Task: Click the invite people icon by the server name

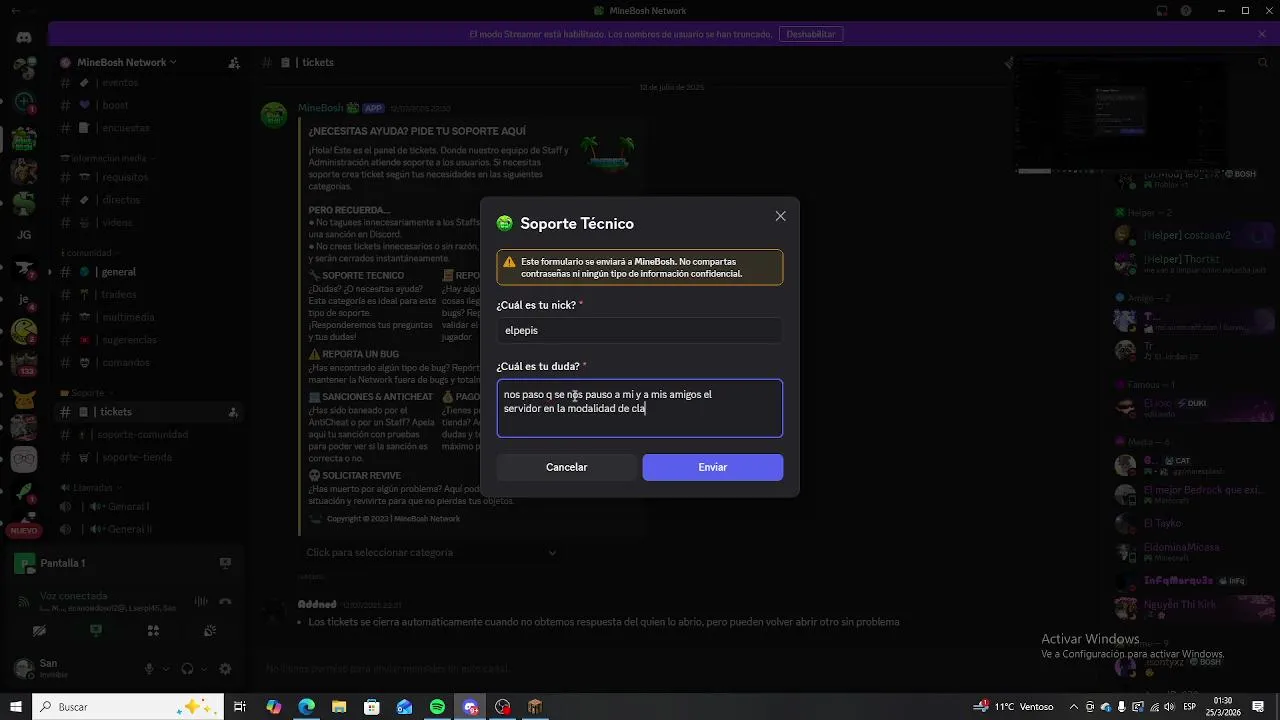Action: (234, 62)
